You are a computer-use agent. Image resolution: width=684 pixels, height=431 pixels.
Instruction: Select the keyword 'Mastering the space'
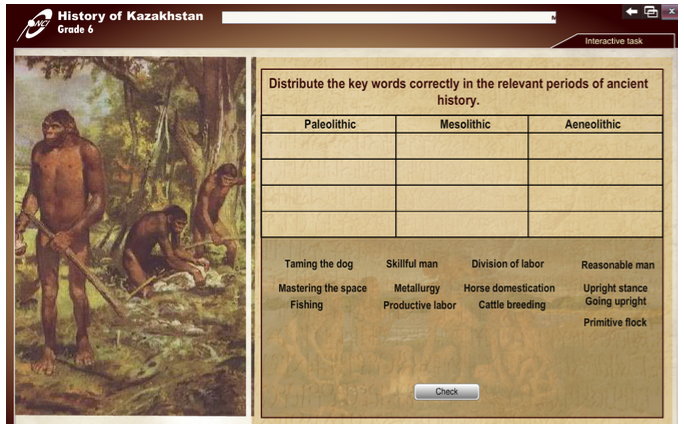point(322,288)
